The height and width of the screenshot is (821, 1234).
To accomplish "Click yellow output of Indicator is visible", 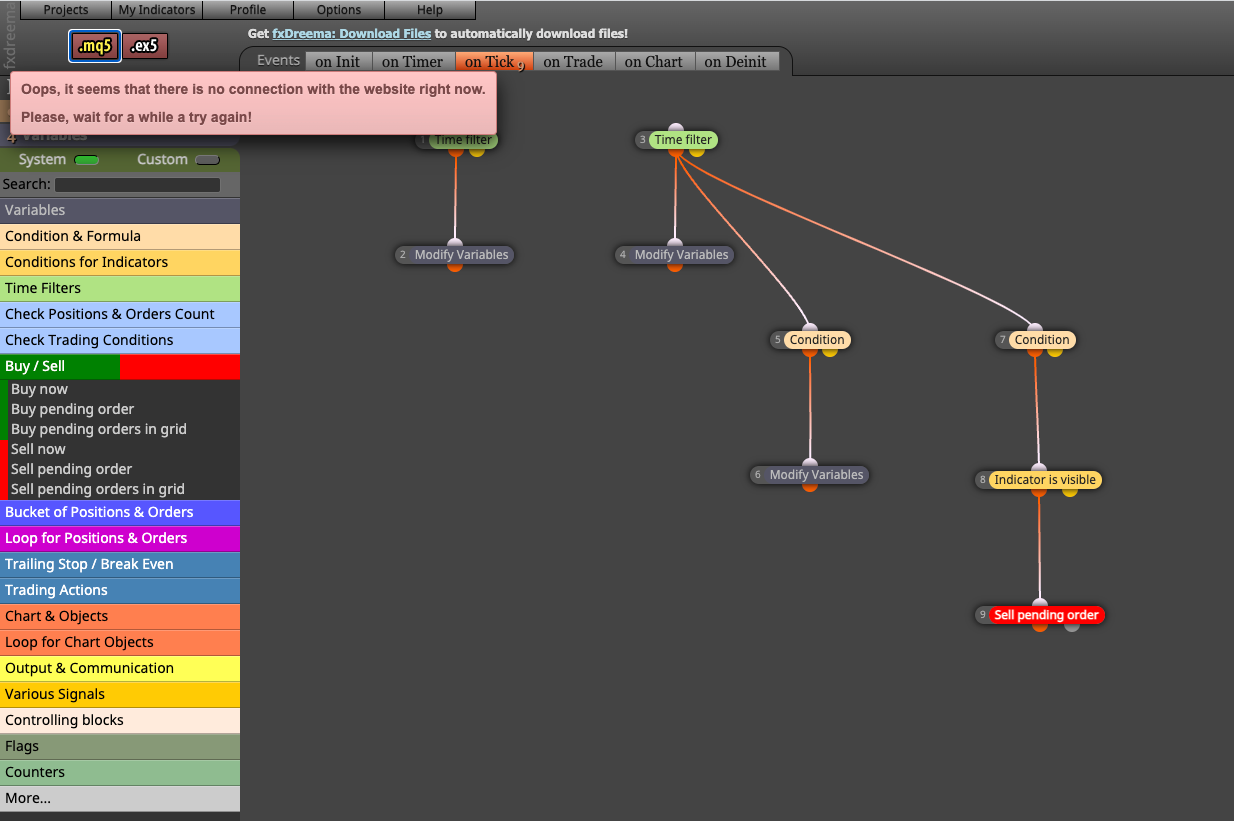I will (1070, 492).
